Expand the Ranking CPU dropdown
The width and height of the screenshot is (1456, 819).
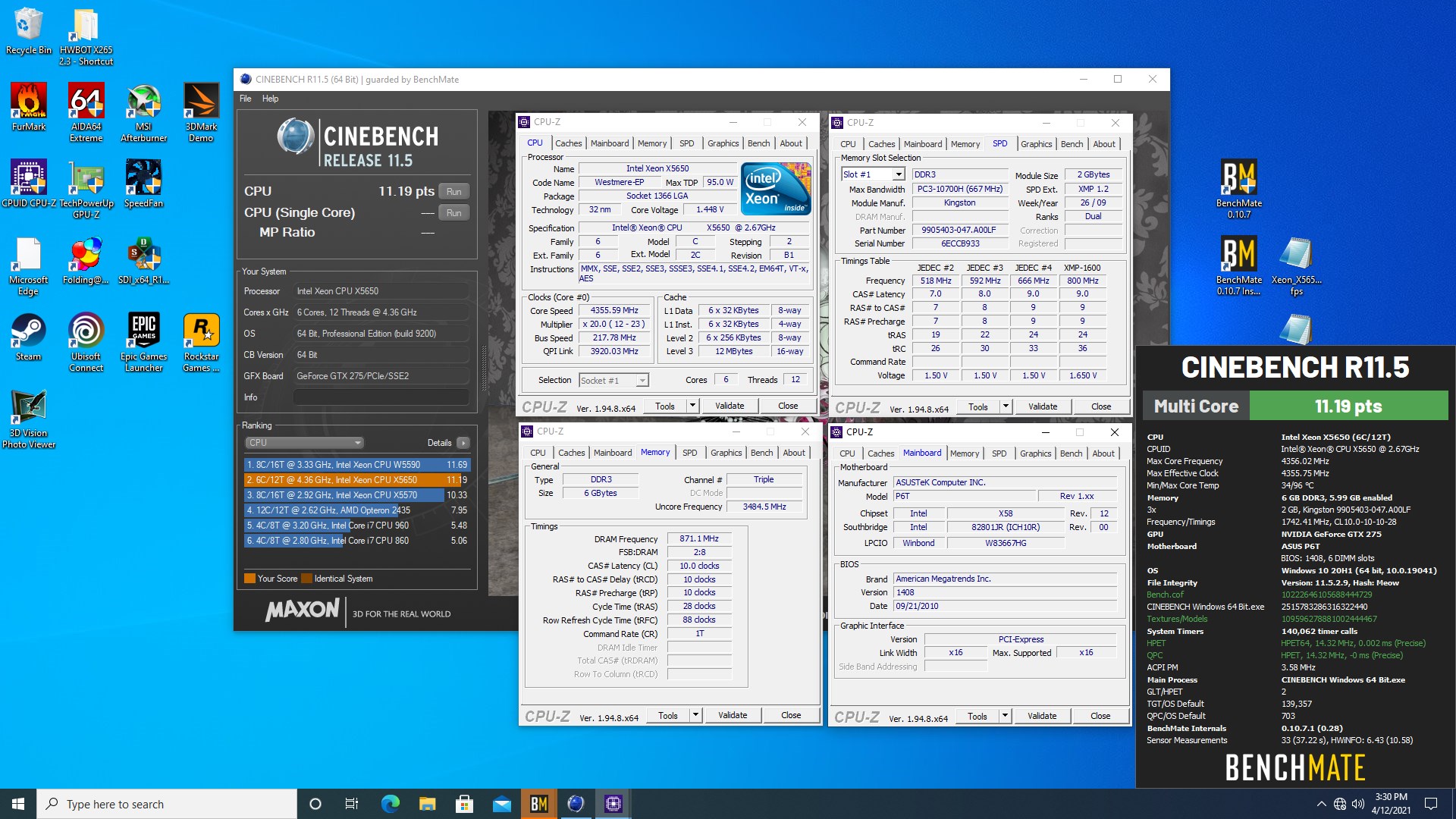click(x=303, y=443)
